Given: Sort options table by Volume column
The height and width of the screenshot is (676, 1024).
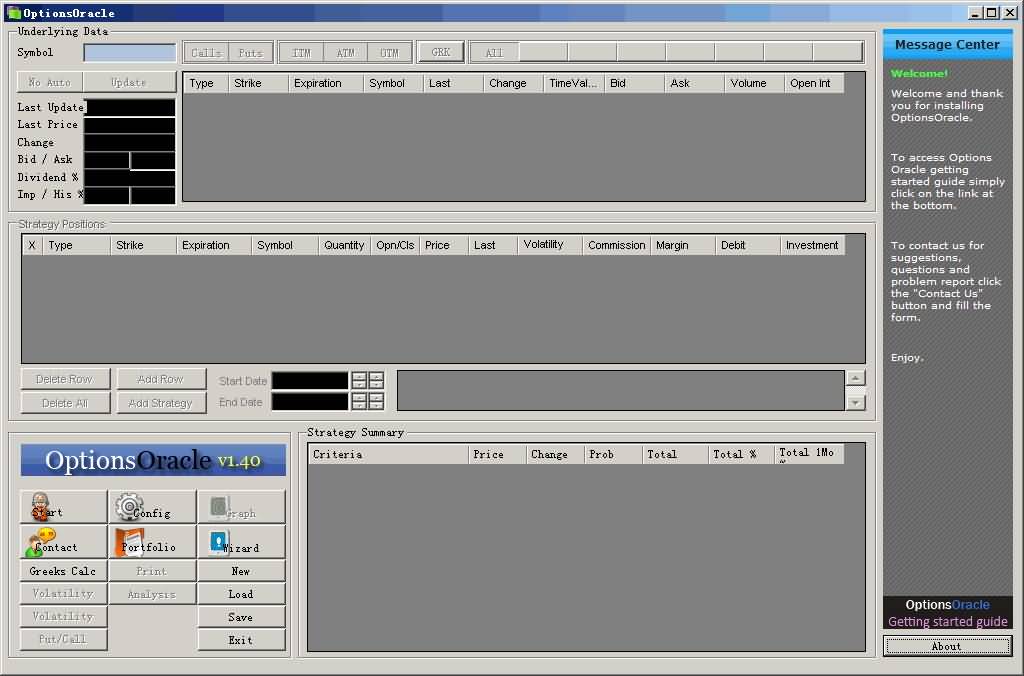Looking at the screenshot, I should pos(754,83).
